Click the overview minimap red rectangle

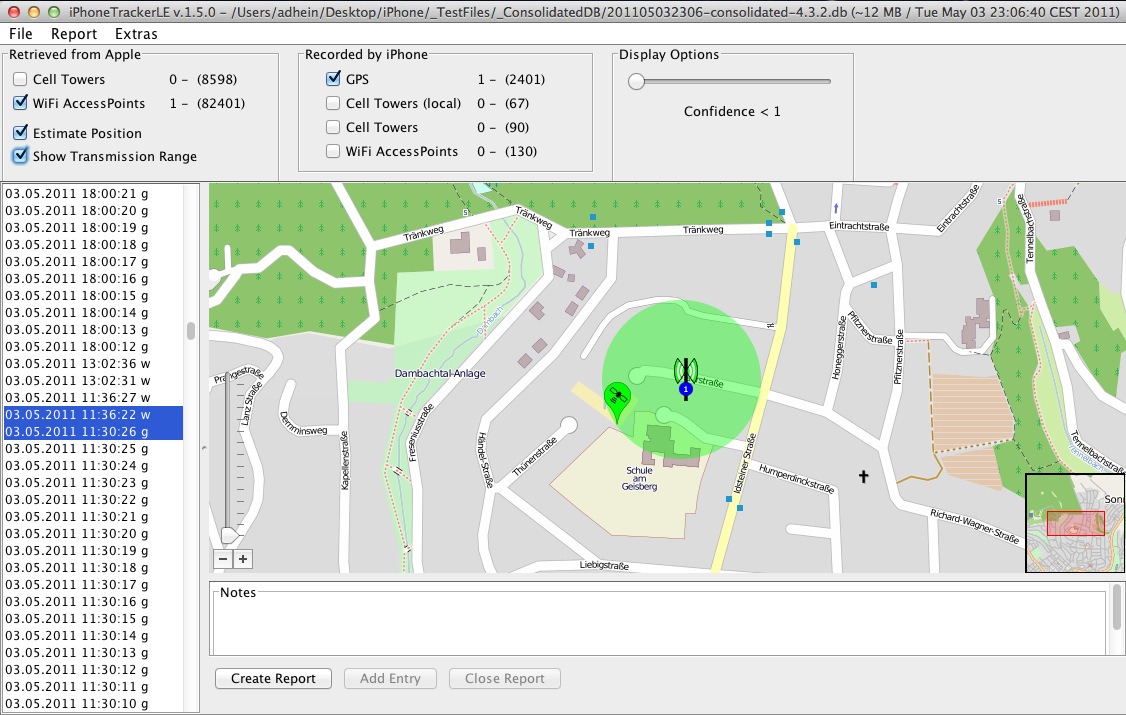[x=1075, y=523]
